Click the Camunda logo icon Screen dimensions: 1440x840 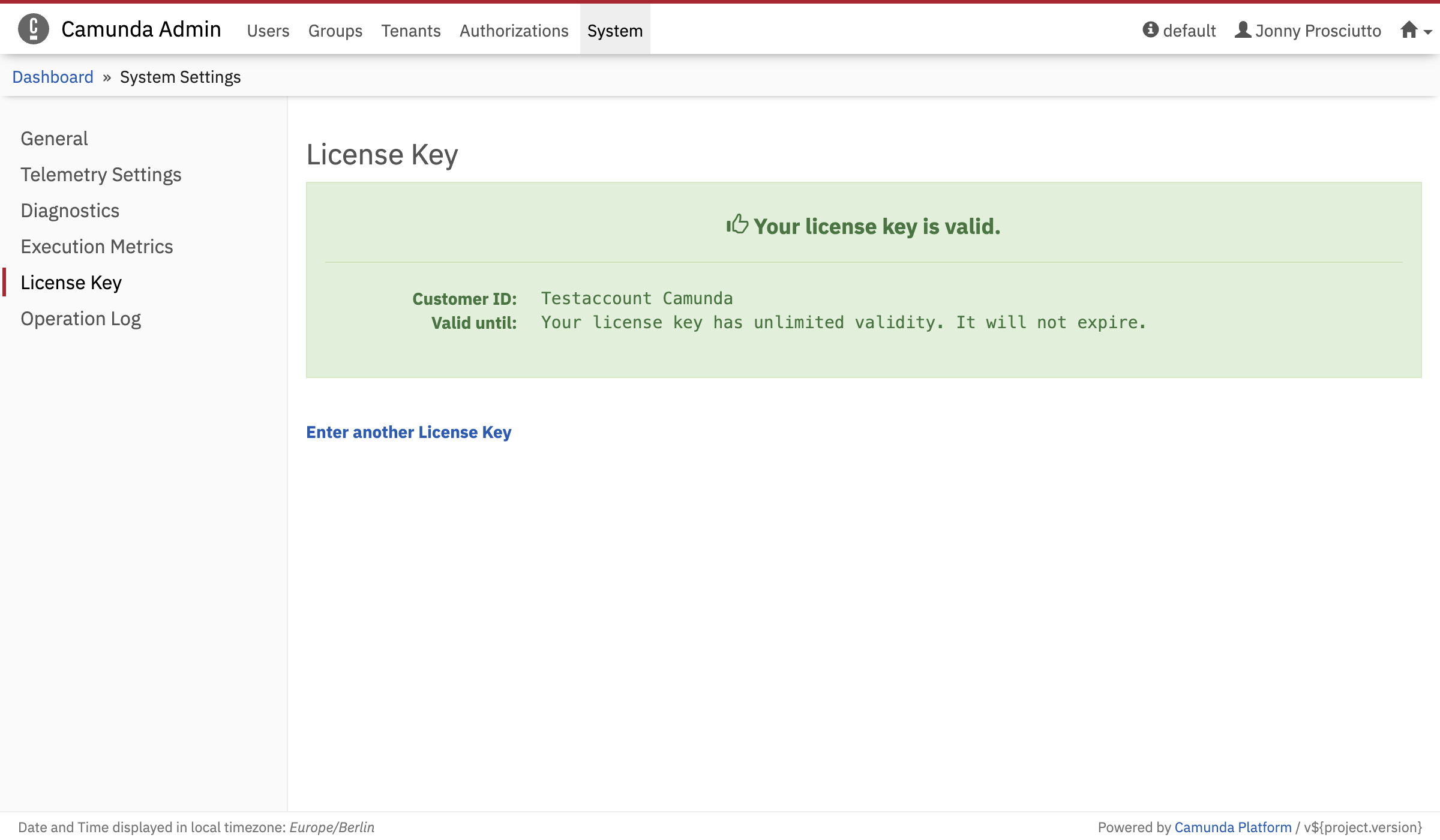tap(34, 29)
